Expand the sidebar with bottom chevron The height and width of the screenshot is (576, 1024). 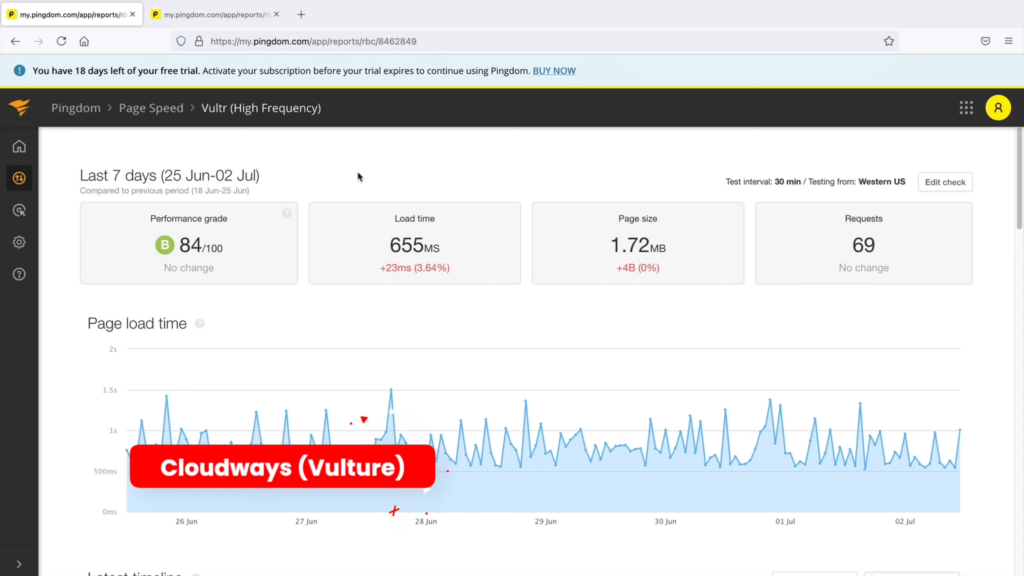click(x=19, y=564)
